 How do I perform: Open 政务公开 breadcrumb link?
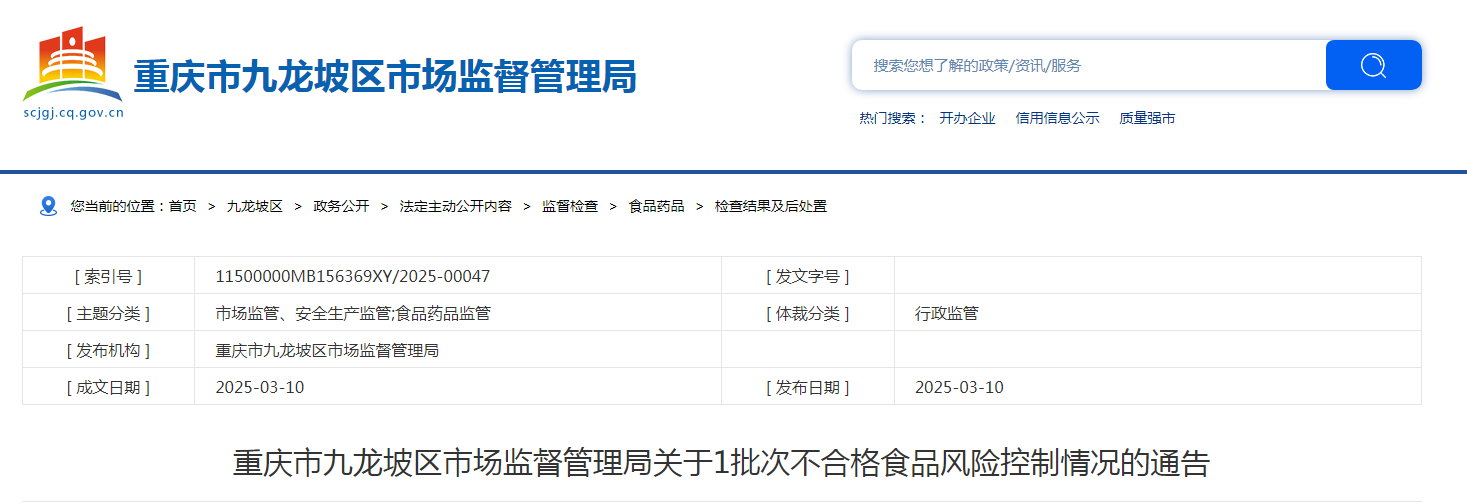coord(341,206)
